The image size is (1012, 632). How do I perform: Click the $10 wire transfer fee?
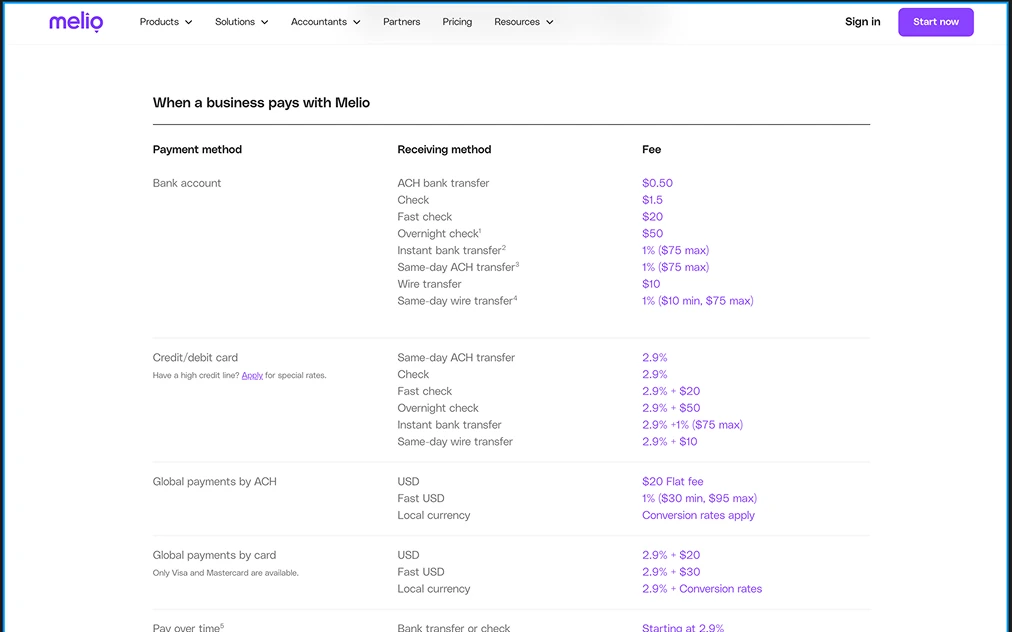[x=651, y=283]
